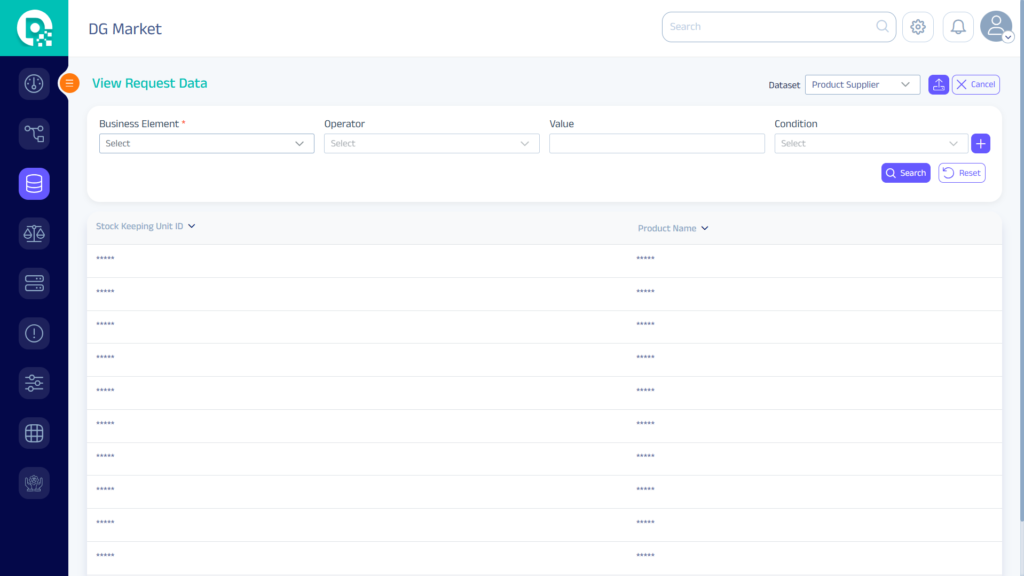Click into the Value input field
Screen dimensions: 1024x576
(656, 144)
